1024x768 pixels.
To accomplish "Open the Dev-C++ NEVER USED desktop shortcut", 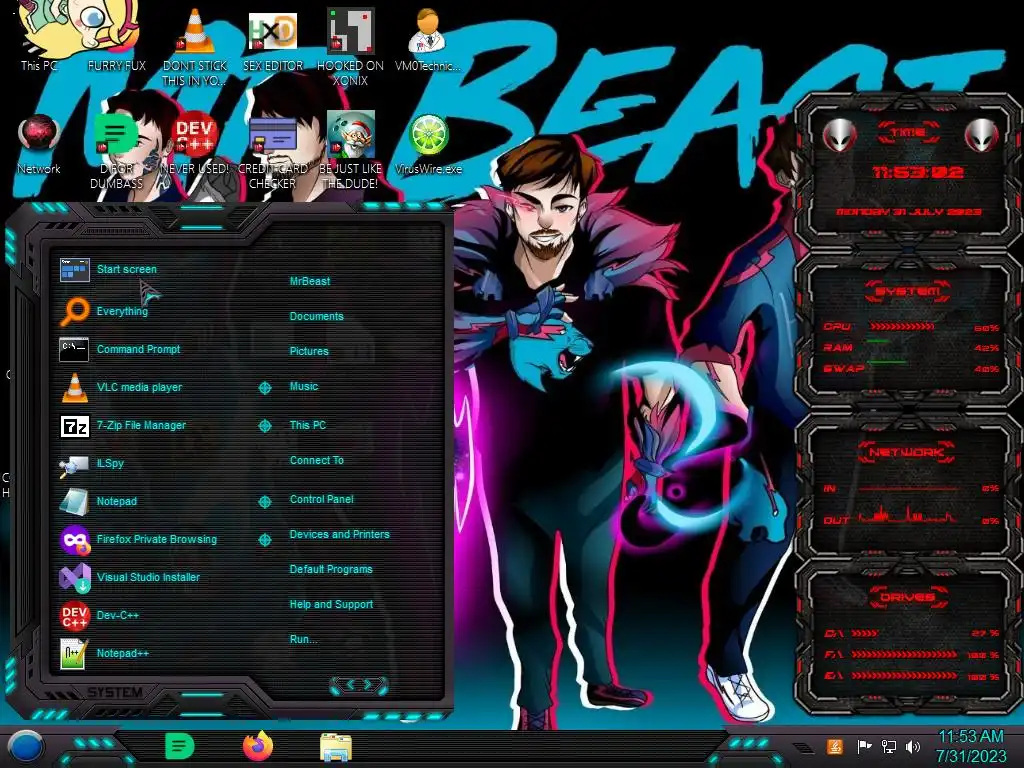I will tap(195, 144).
